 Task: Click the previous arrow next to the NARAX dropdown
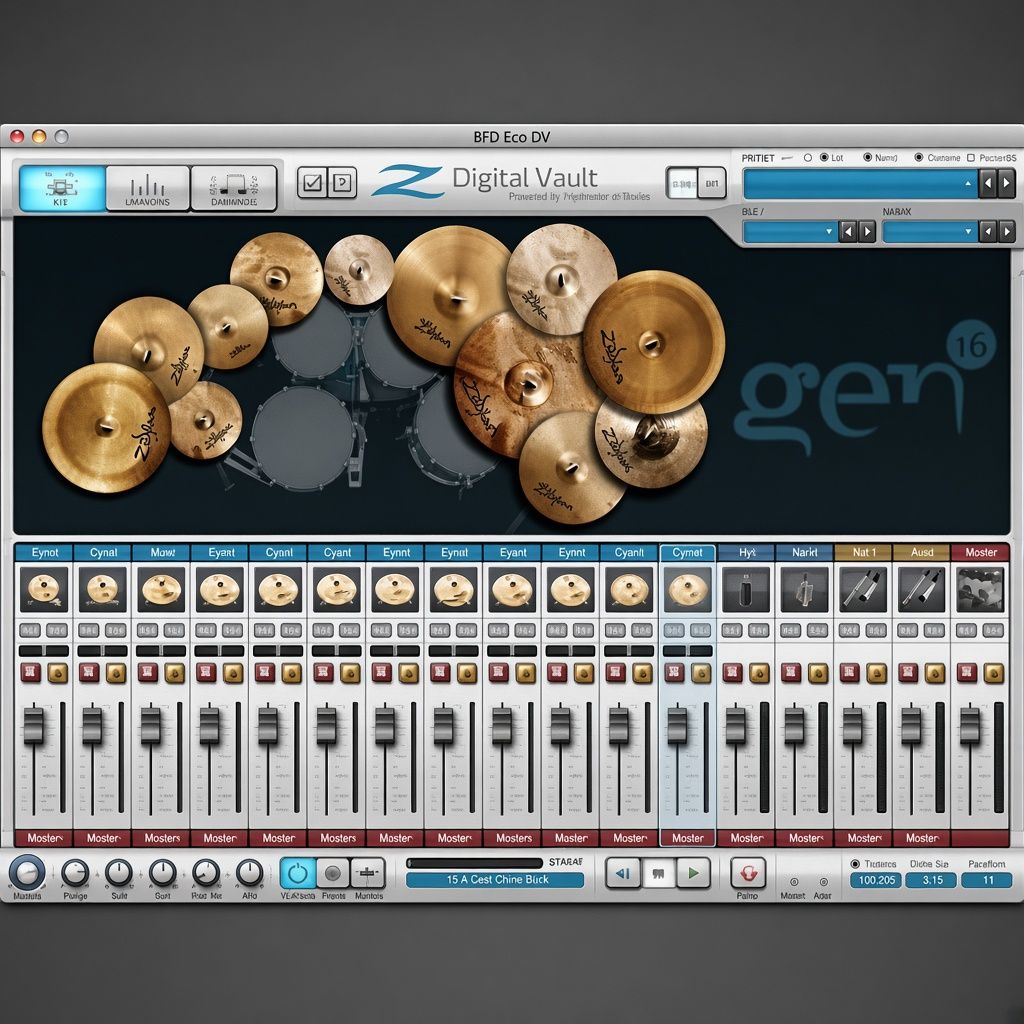point(987,231)
